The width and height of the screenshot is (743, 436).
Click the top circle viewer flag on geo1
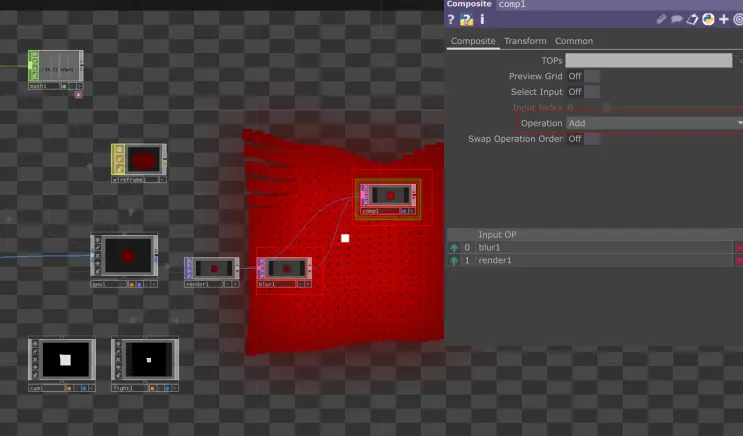click(x=97, y=240)
